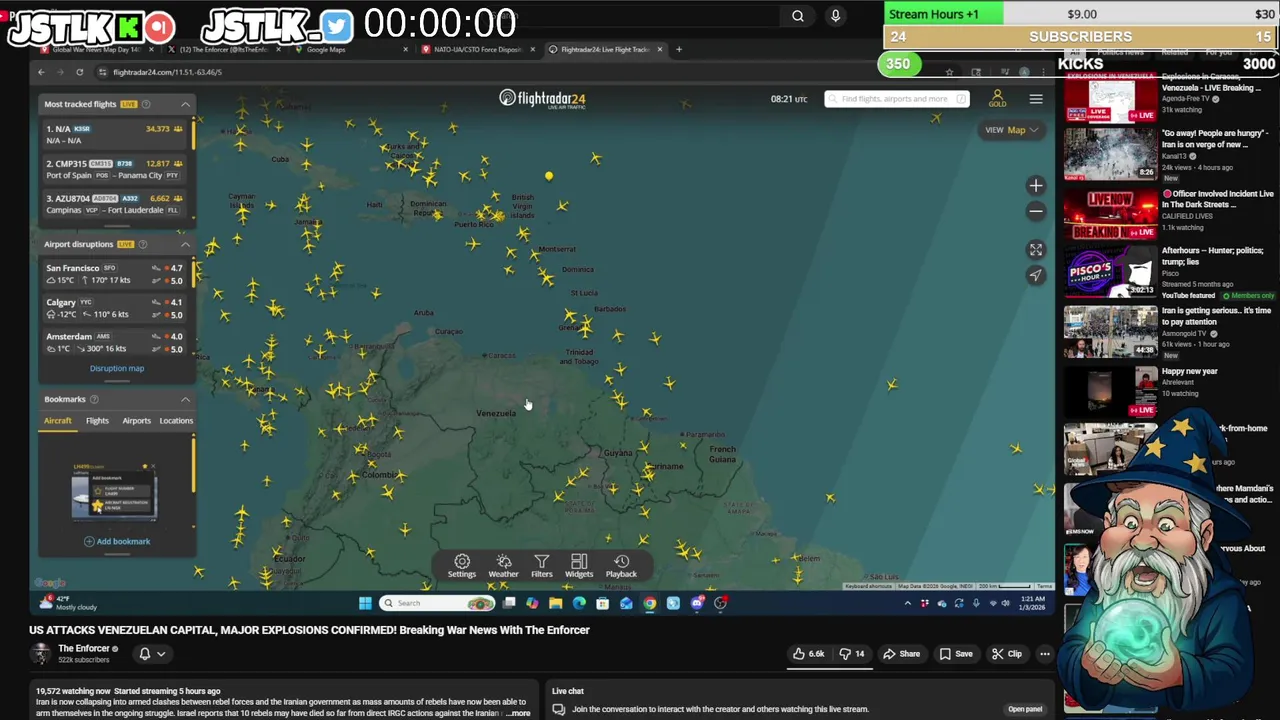Select the Aircraft bookmarks tab
The height and width of the screenshot is (720, 1280).
[x=58, y=421]
